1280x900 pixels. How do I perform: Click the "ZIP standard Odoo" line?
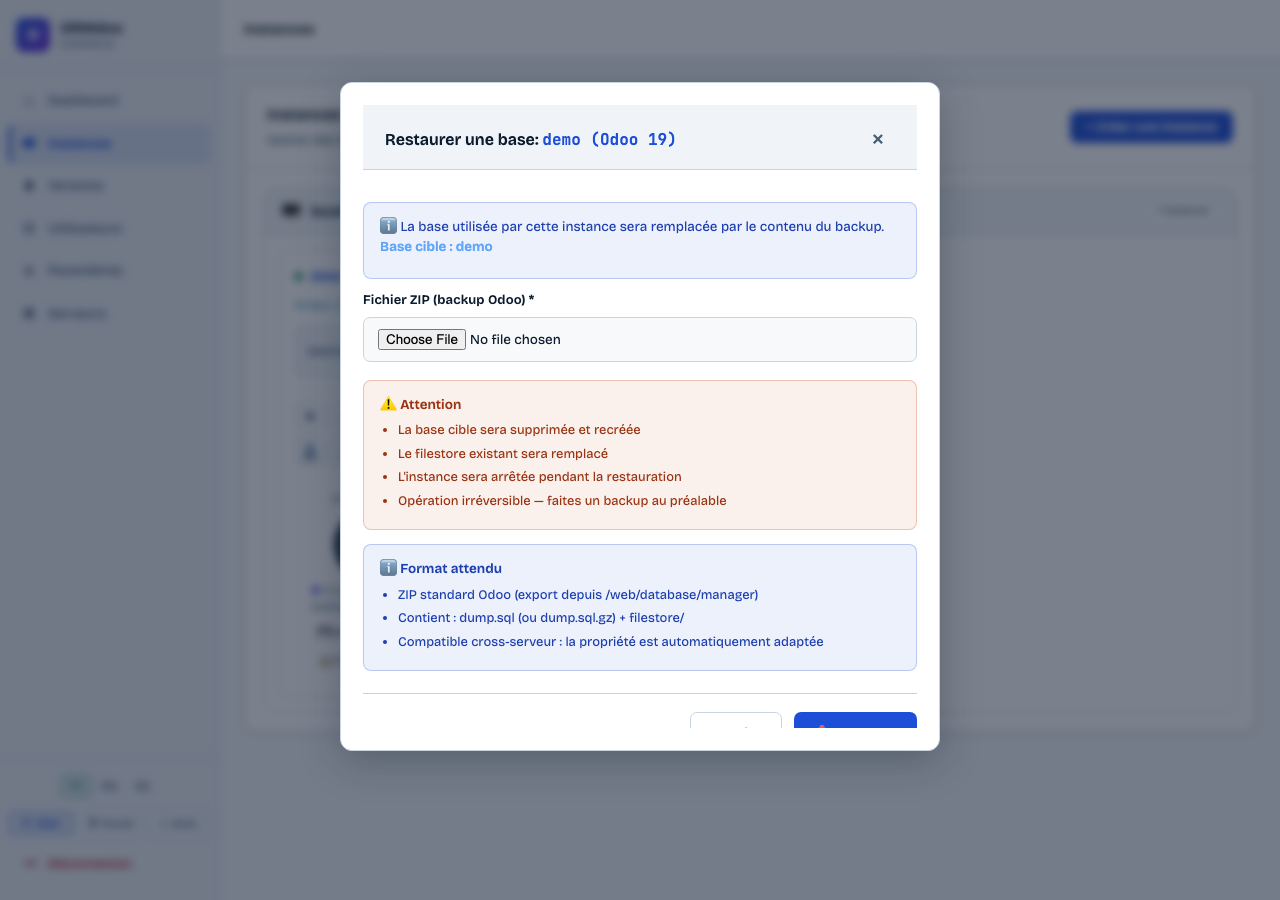tap(578, 595)
